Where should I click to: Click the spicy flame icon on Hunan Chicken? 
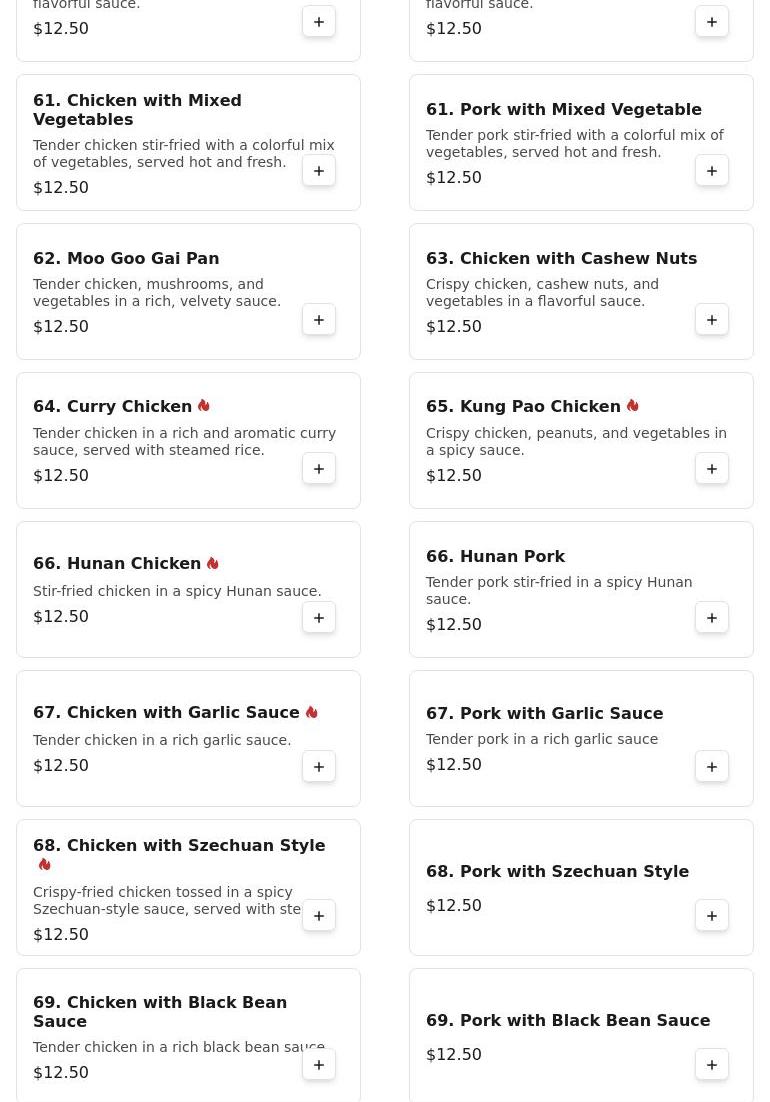coord(213,563)
